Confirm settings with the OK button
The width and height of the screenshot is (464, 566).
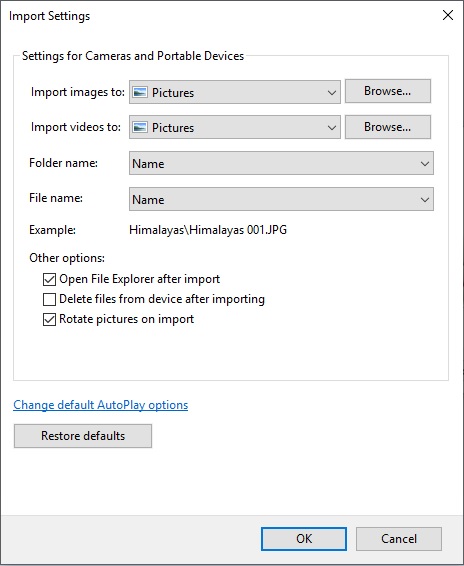coord(304,539)
